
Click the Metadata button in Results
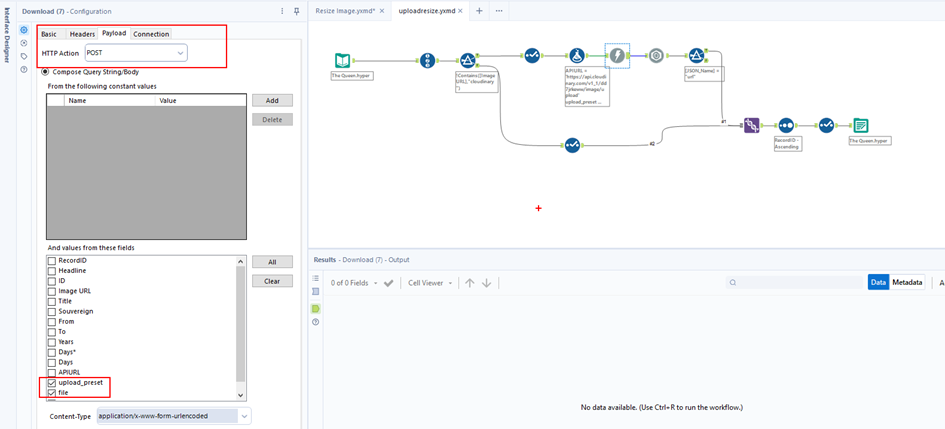(x=907, y=283)
